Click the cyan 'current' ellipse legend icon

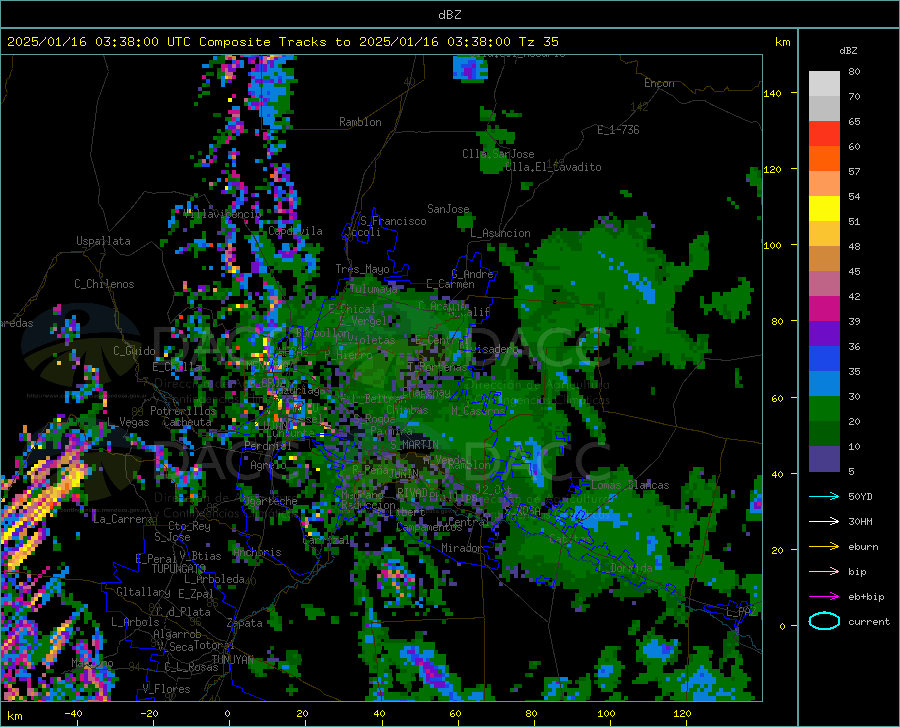824,621
